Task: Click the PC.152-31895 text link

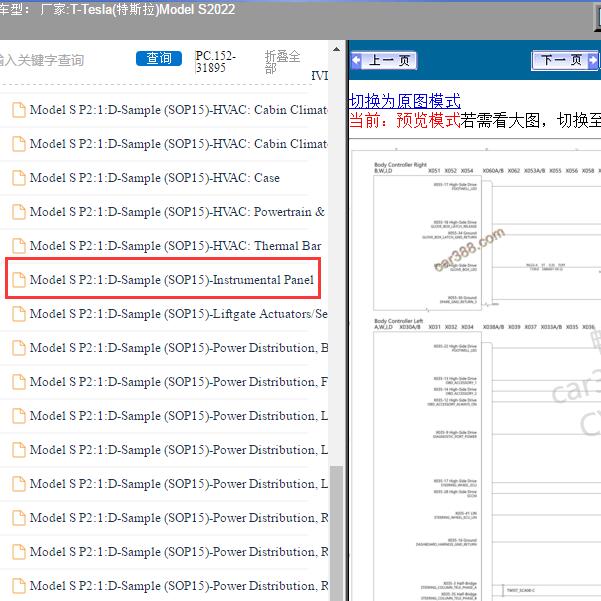Action: [x=215, y=61]
